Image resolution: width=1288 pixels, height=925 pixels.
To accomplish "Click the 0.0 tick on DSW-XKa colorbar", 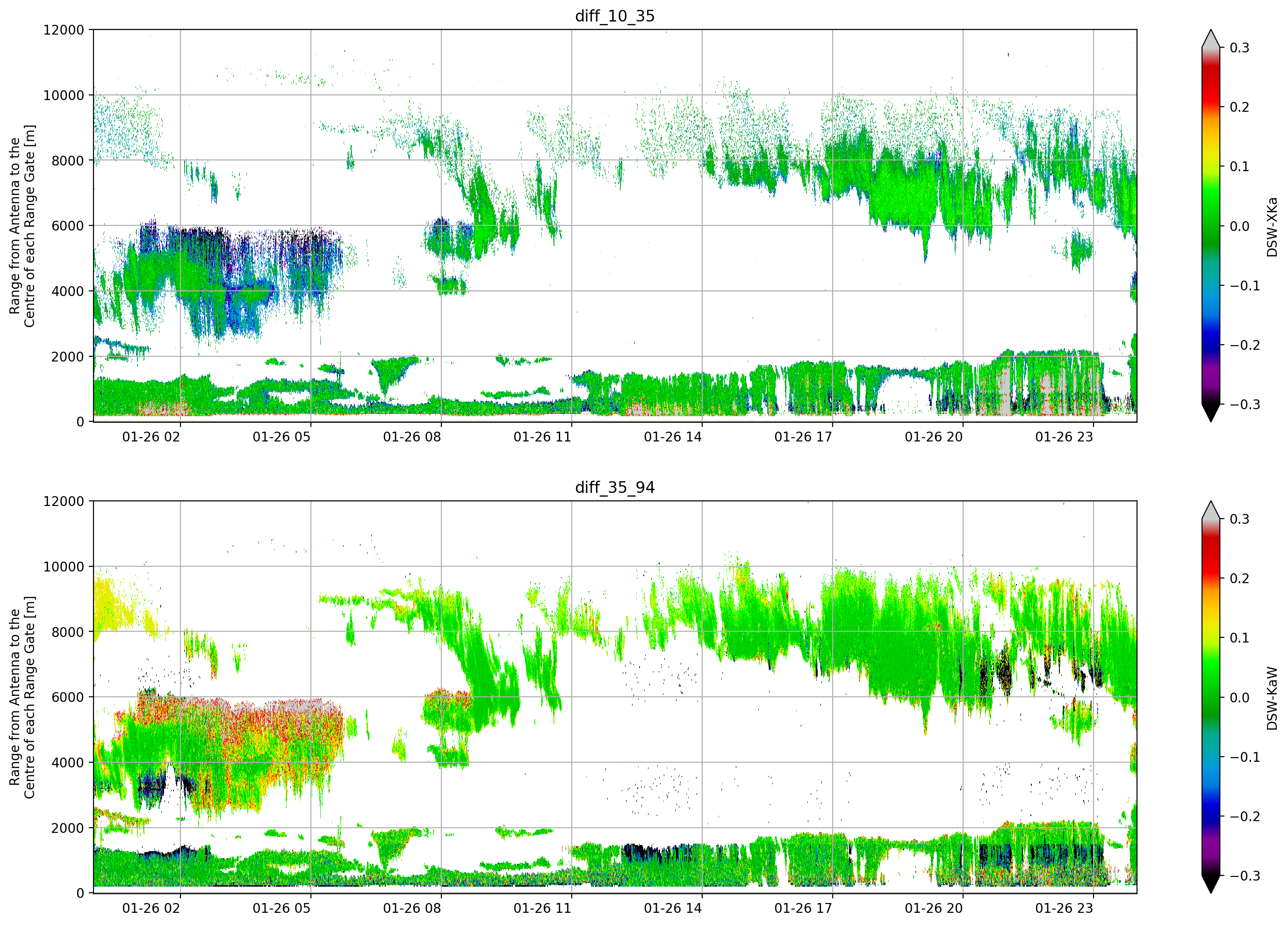I will (1240, 226).
